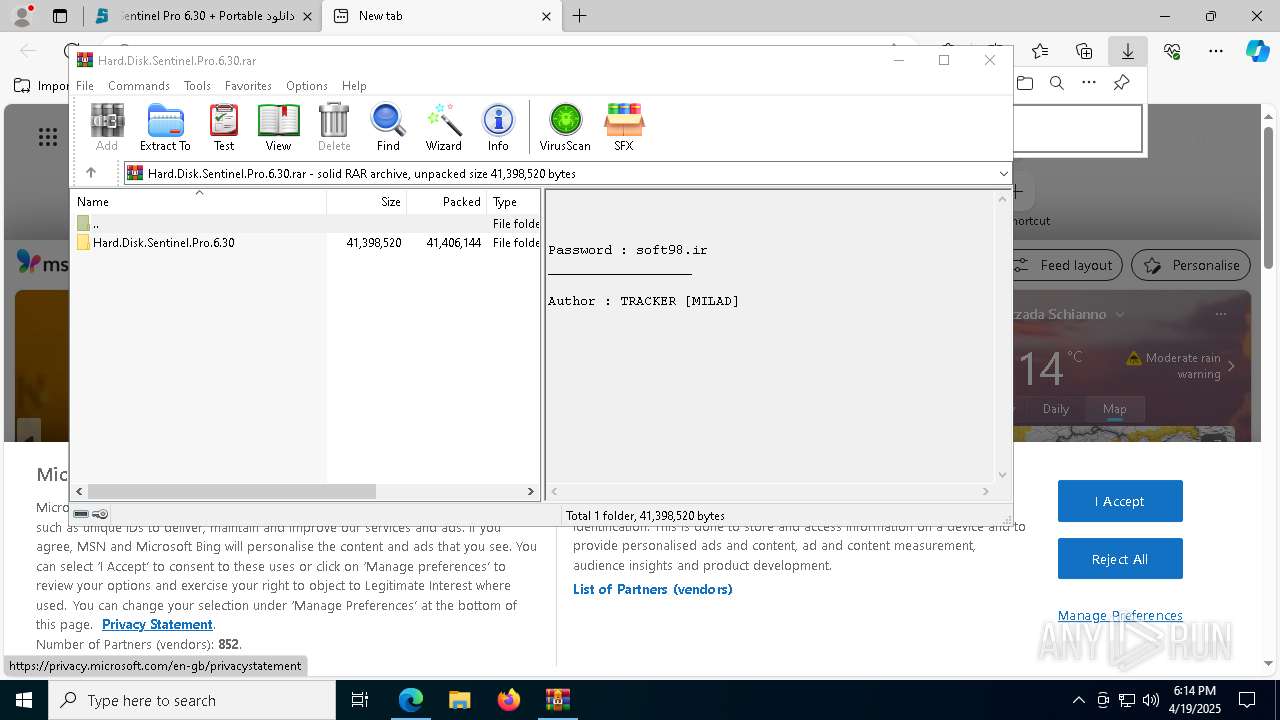Open Task View on taskbar
1280x720 pixels.
pyautogui.click(x=360, y=700)
